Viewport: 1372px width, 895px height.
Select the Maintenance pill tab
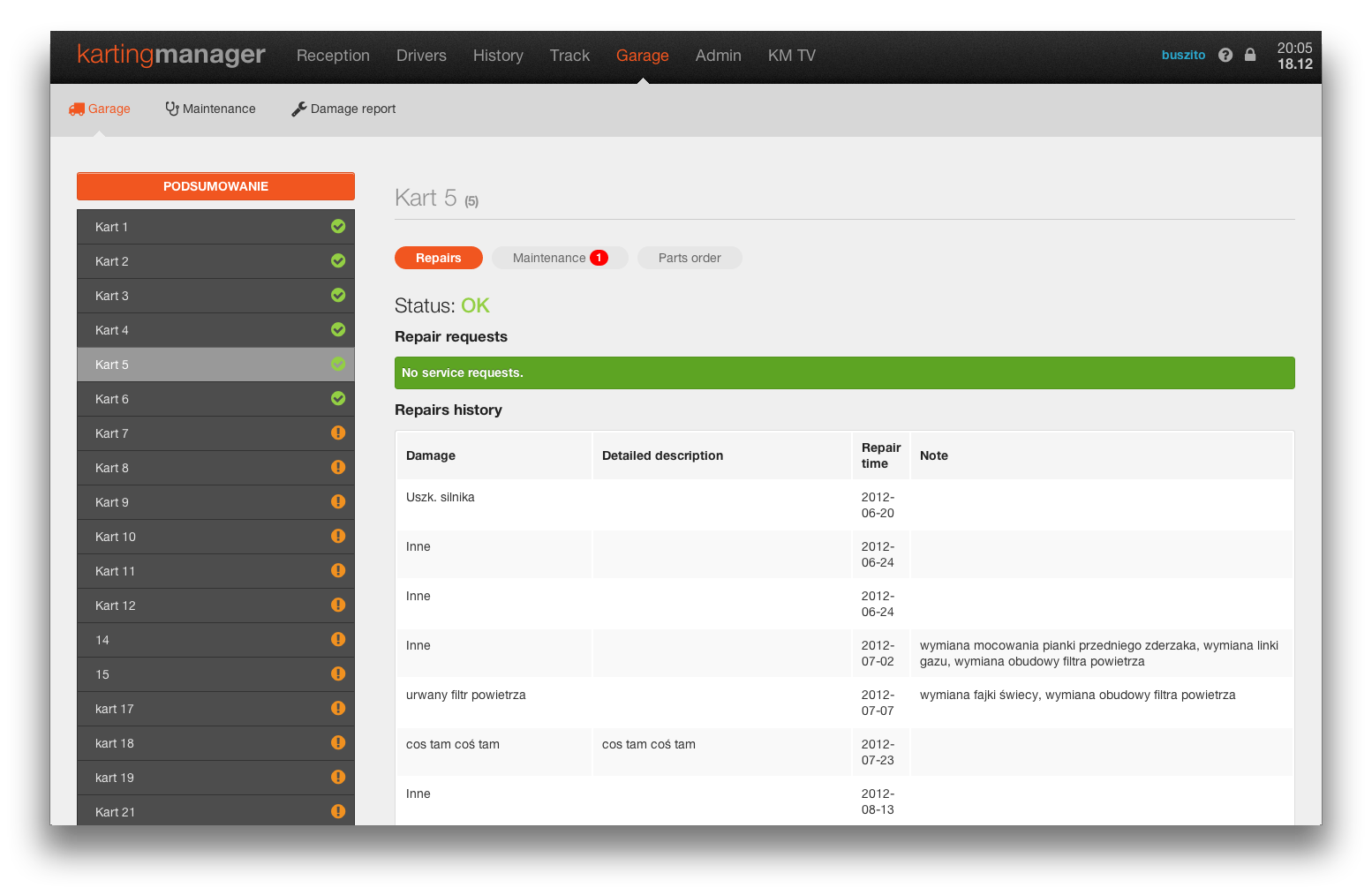[x=560, y=258]
